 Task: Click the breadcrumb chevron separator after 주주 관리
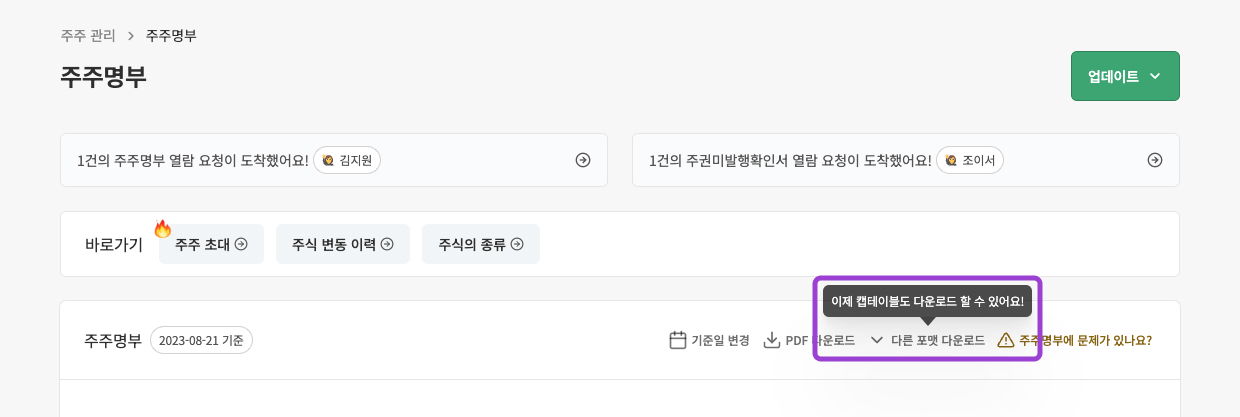coord(131,36)
